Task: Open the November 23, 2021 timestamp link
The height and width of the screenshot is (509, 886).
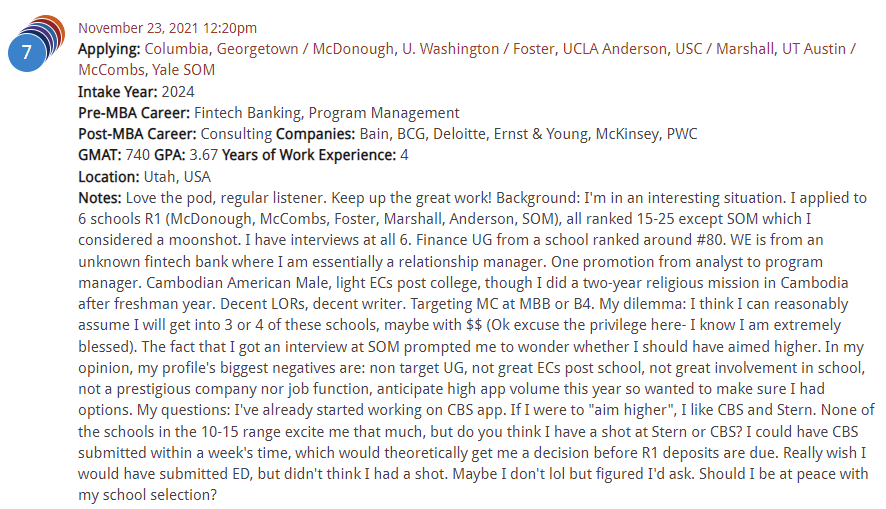Action: (167, 28)
